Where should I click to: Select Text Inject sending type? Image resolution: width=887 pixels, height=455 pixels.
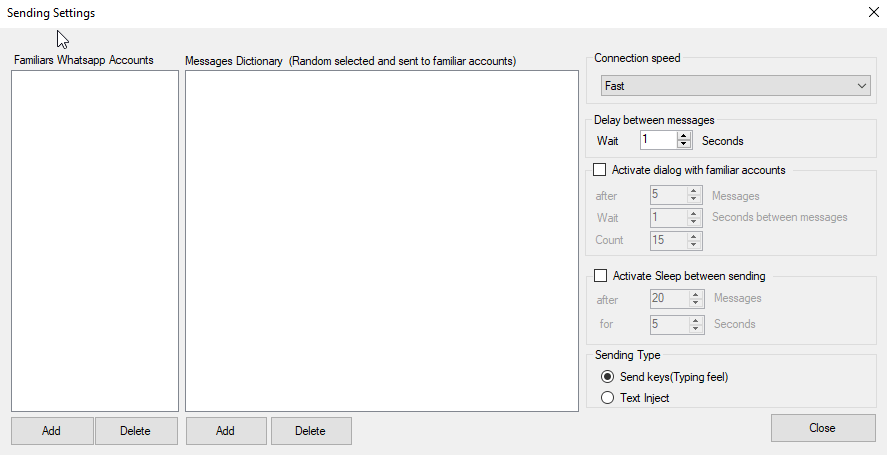pos(607,398)
